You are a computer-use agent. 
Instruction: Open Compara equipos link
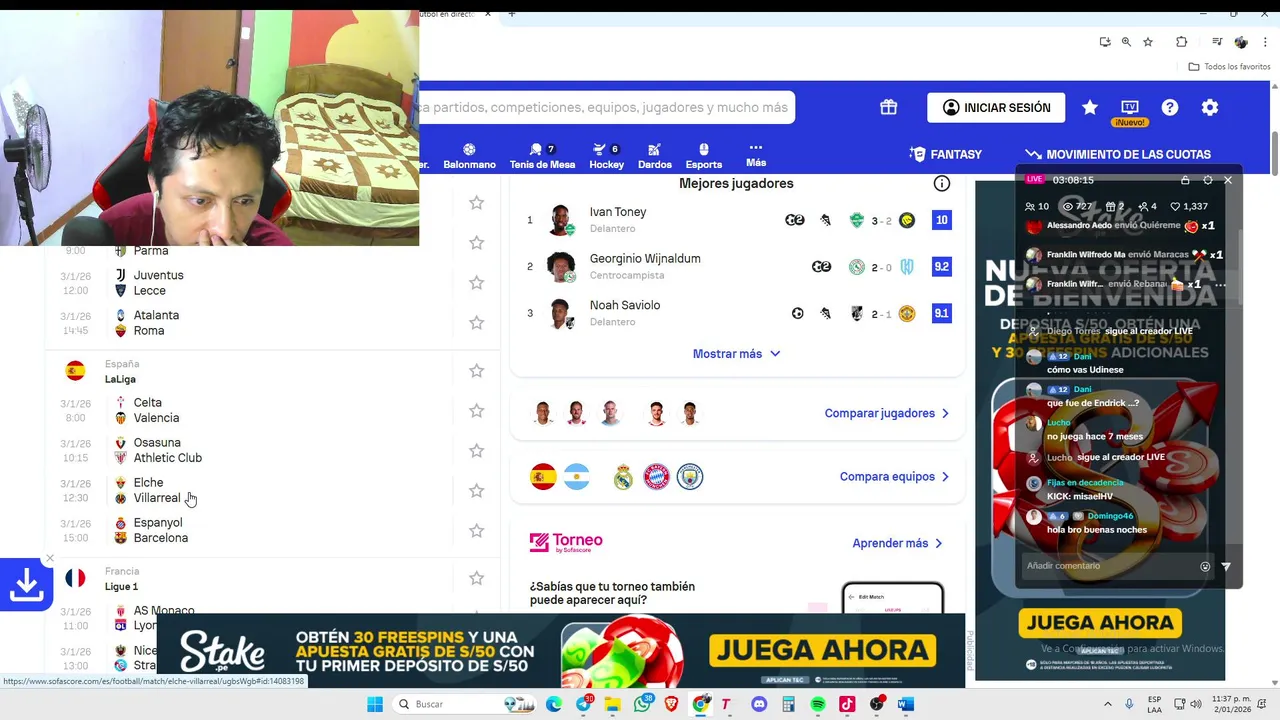click(x=894, y=477)
